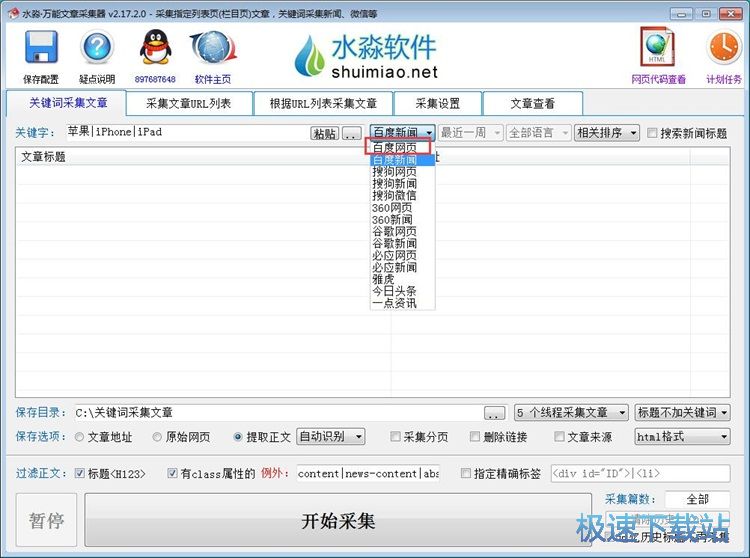Select the 文章地址 radio button

click(x=79, y=437)
